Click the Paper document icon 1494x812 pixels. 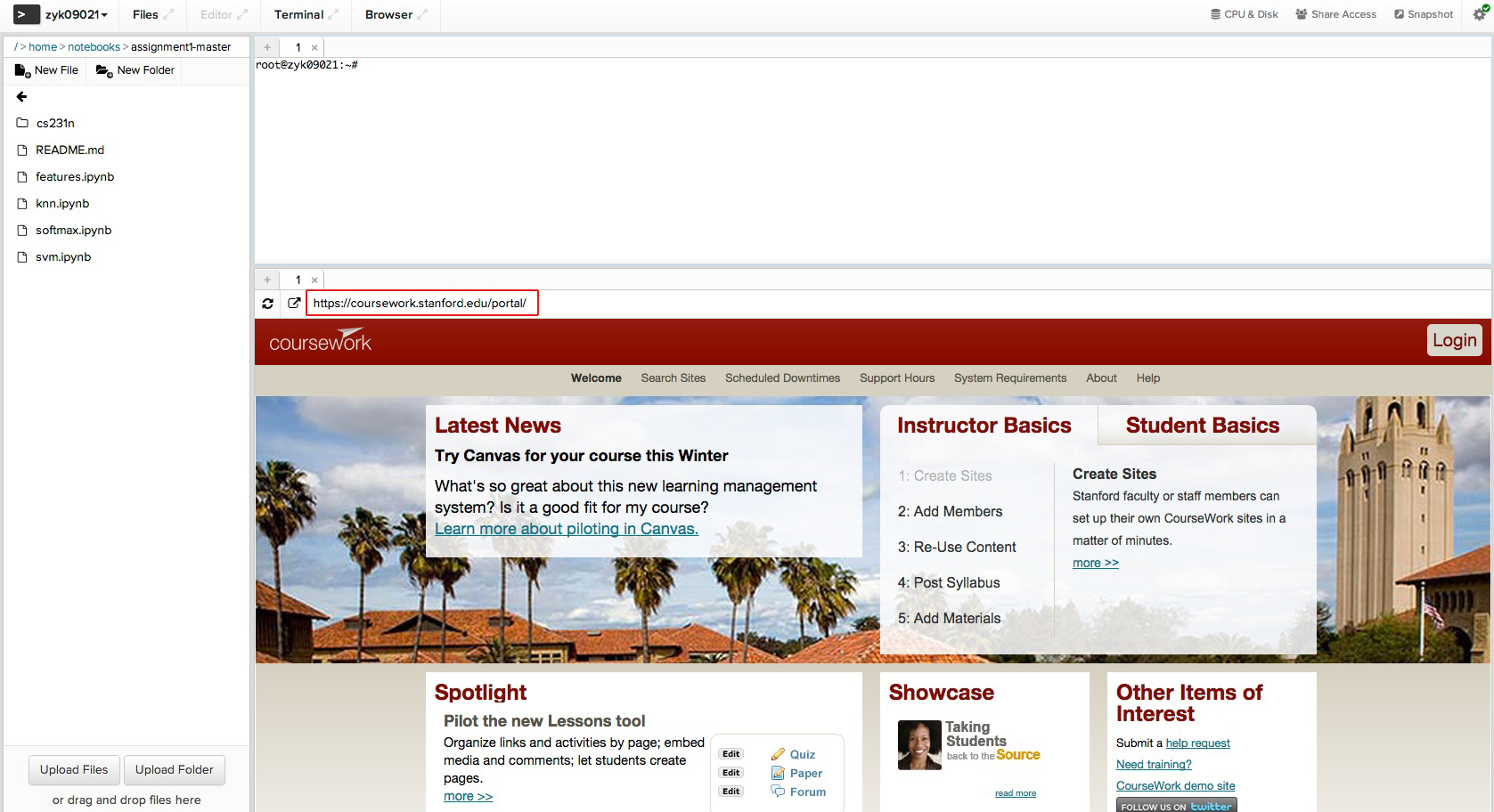(x=778, y=773)
